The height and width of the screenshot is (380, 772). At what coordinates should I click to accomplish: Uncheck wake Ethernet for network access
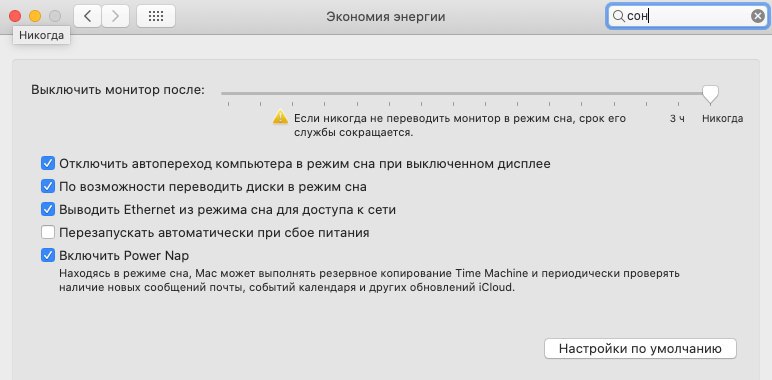click(48, 210)
